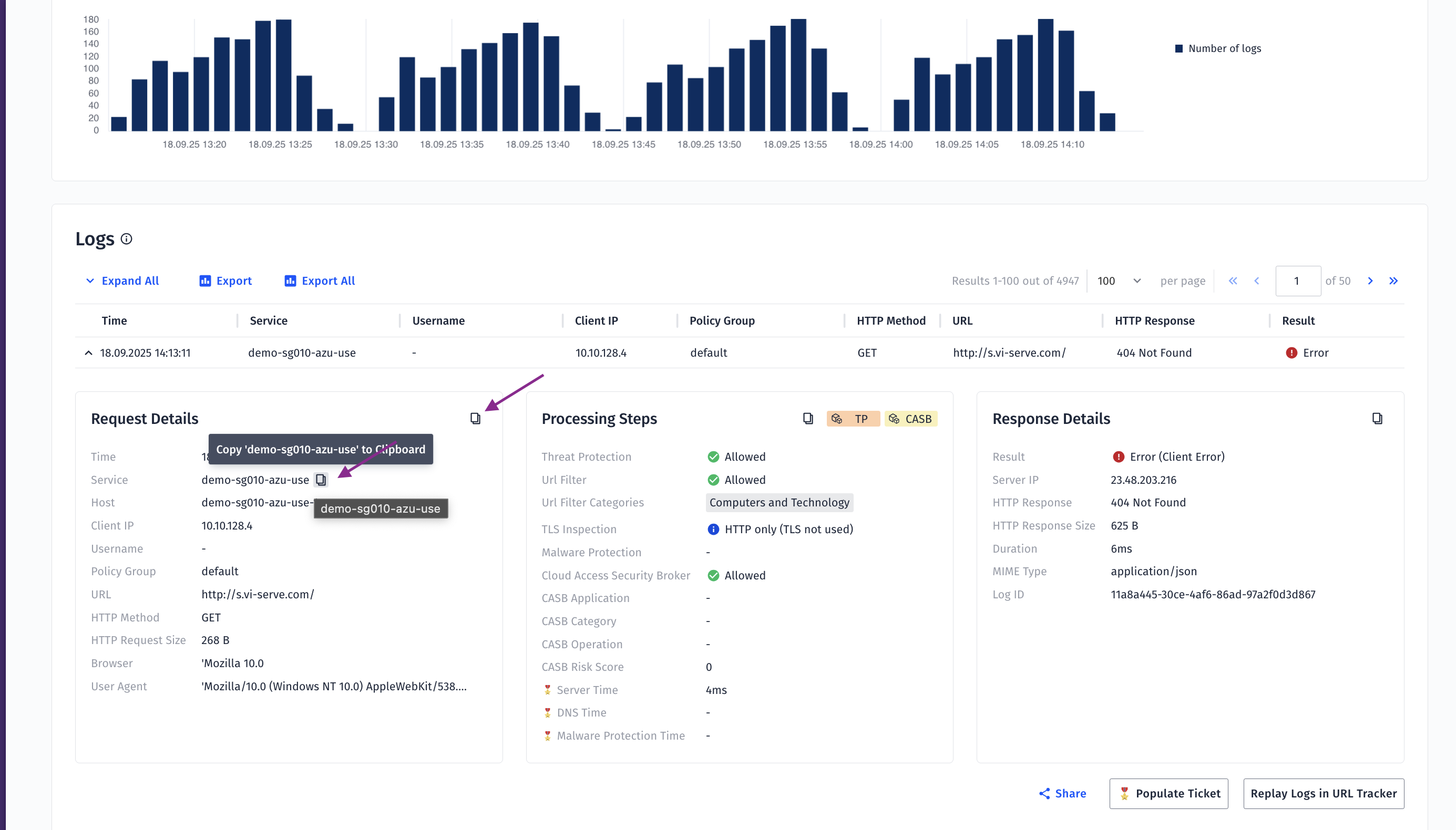Click the Share link

pos(1062,794)
